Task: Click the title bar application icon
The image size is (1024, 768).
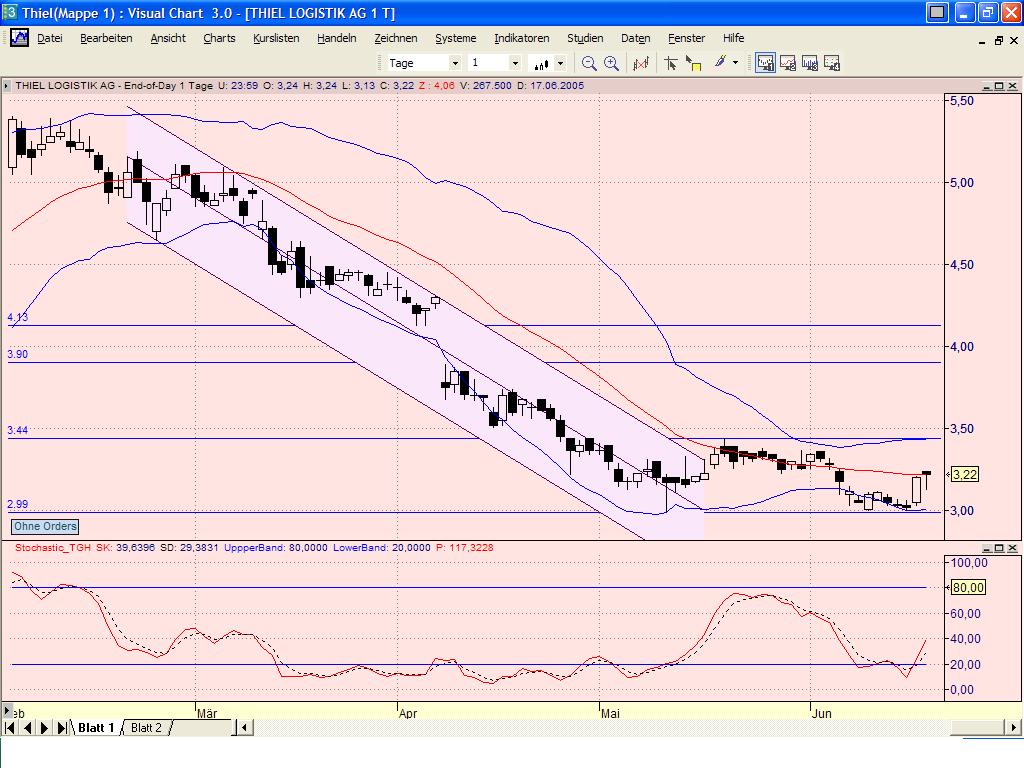Action: 9,12
